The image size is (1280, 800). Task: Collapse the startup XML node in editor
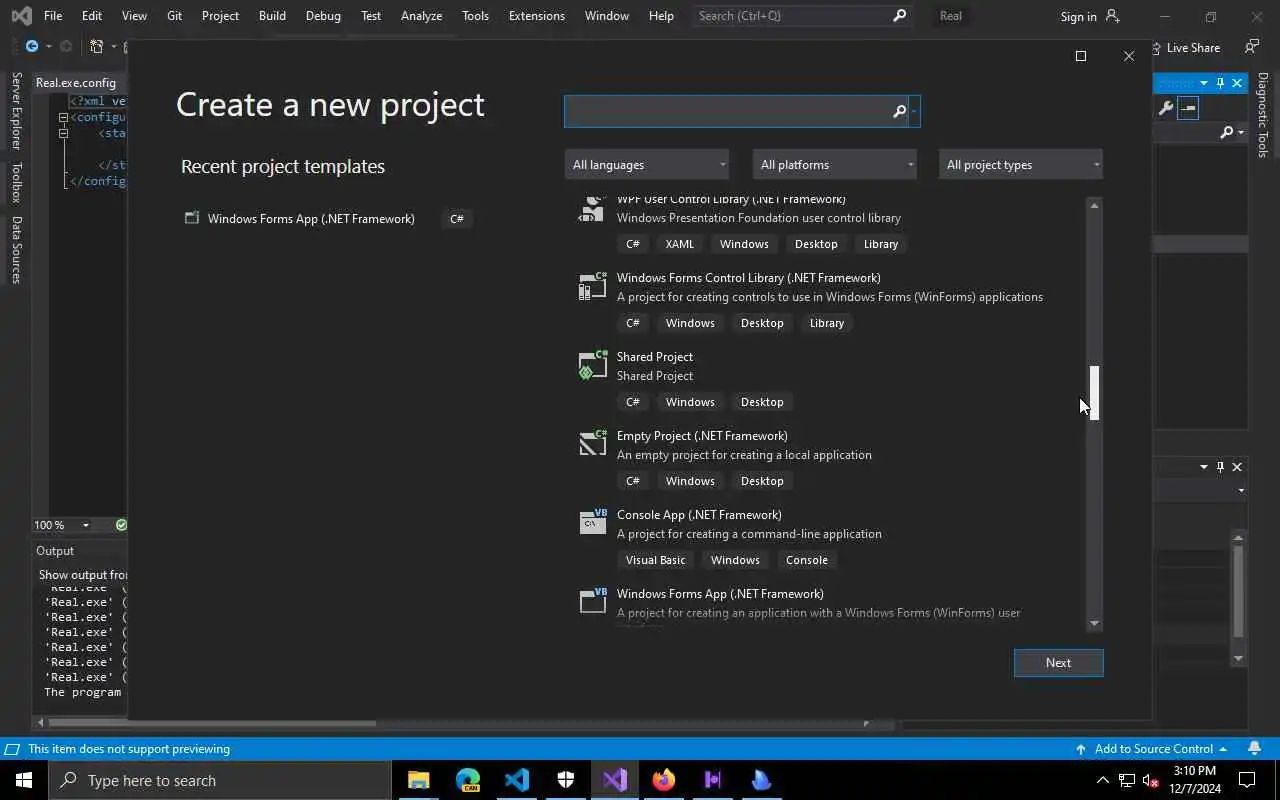pyautogui.click(x=63, y=133)
